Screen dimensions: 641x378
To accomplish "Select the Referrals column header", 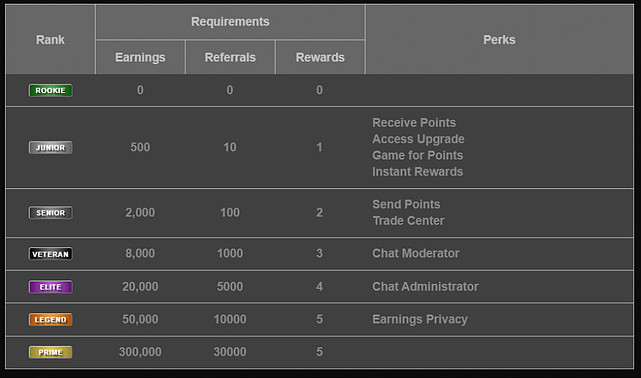I will point(230,57).
